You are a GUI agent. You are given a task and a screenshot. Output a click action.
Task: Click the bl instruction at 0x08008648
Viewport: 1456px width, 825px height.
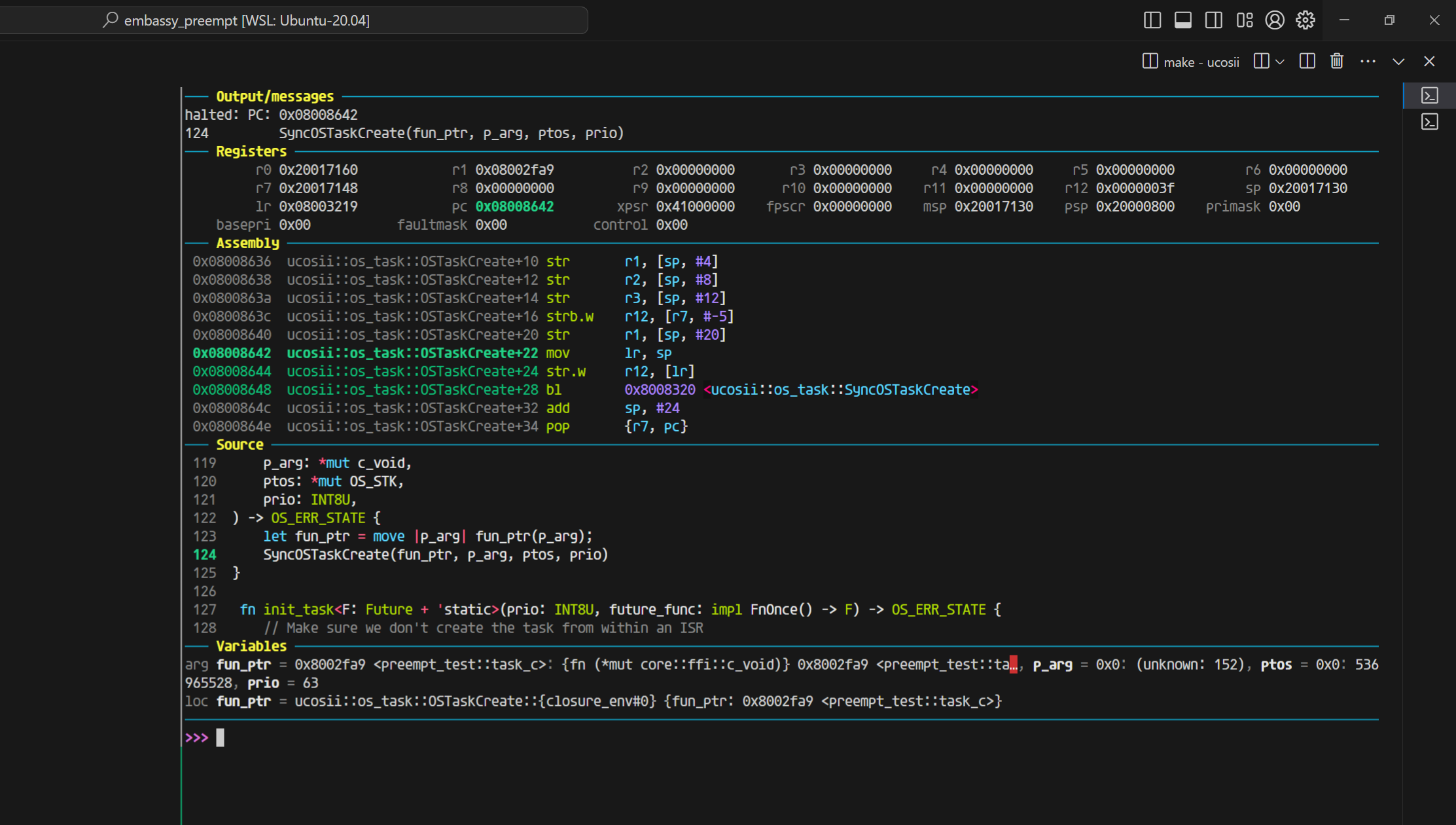pos(585,390)
